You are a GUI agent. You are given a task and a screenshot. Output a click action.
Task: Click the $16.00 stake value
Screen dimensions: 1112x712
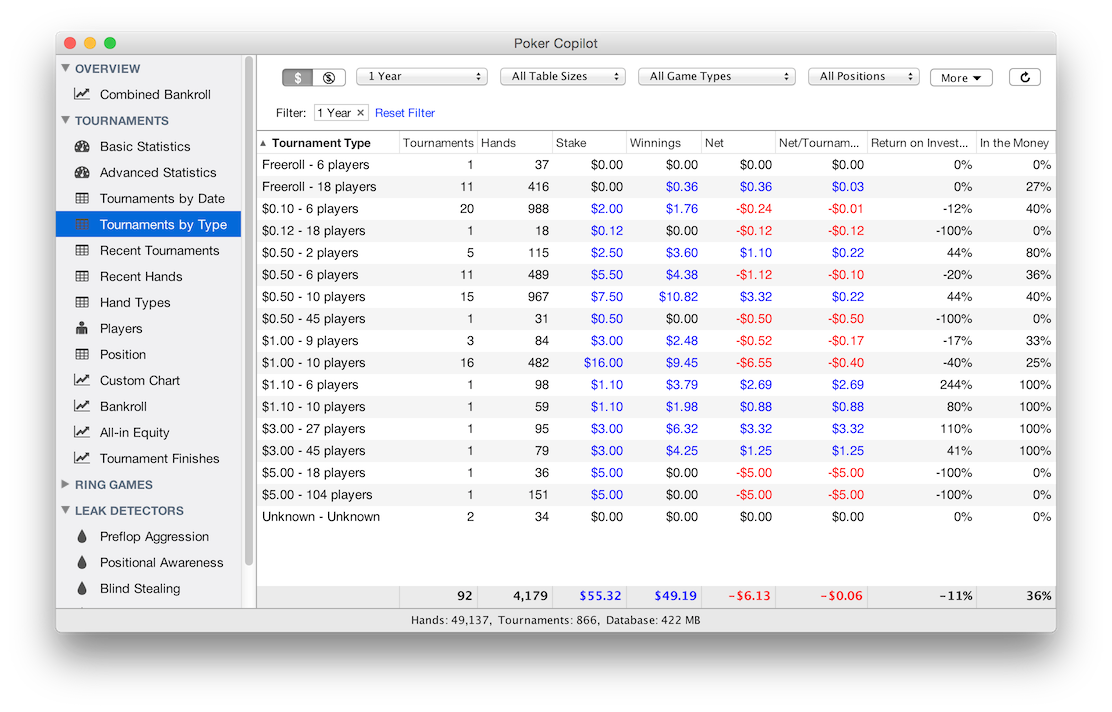(604, 362)
